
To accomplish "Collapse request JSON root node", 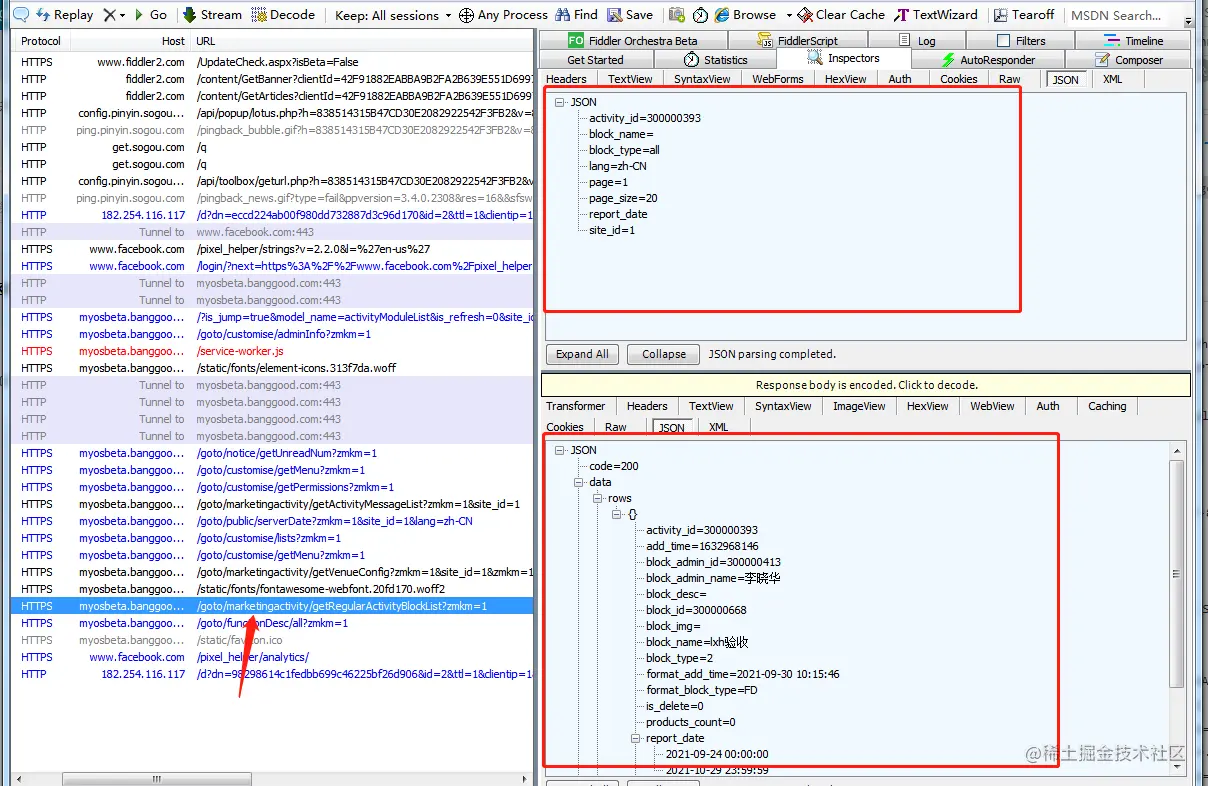I will tap(560, 102).
